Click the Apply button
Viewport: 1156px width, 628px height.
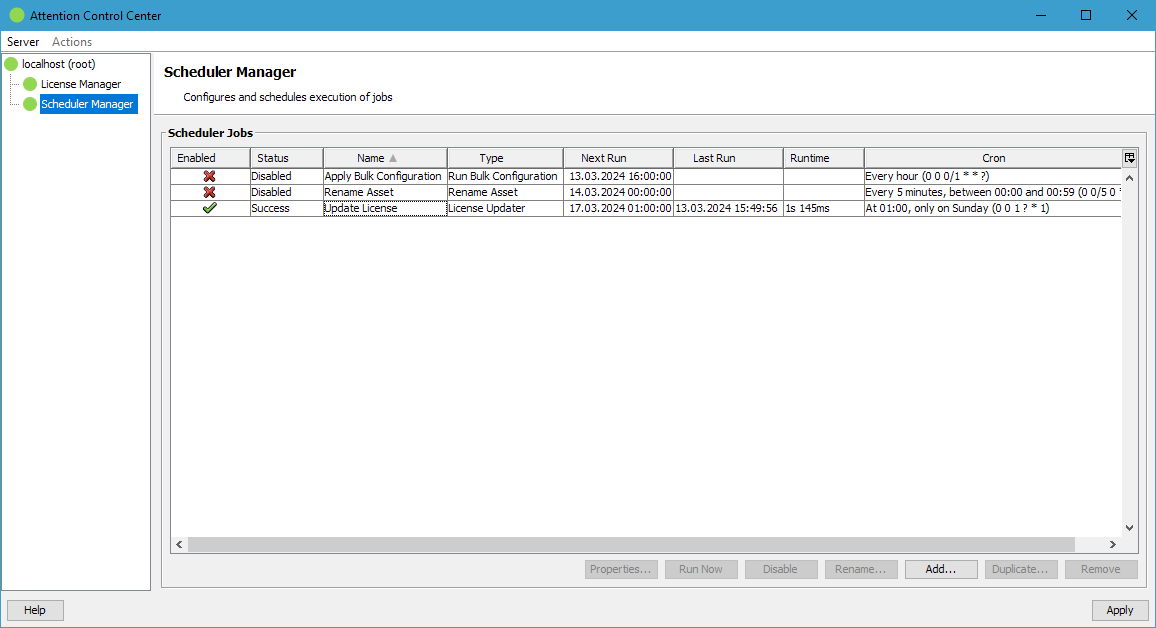click(x=1120, y=610)
